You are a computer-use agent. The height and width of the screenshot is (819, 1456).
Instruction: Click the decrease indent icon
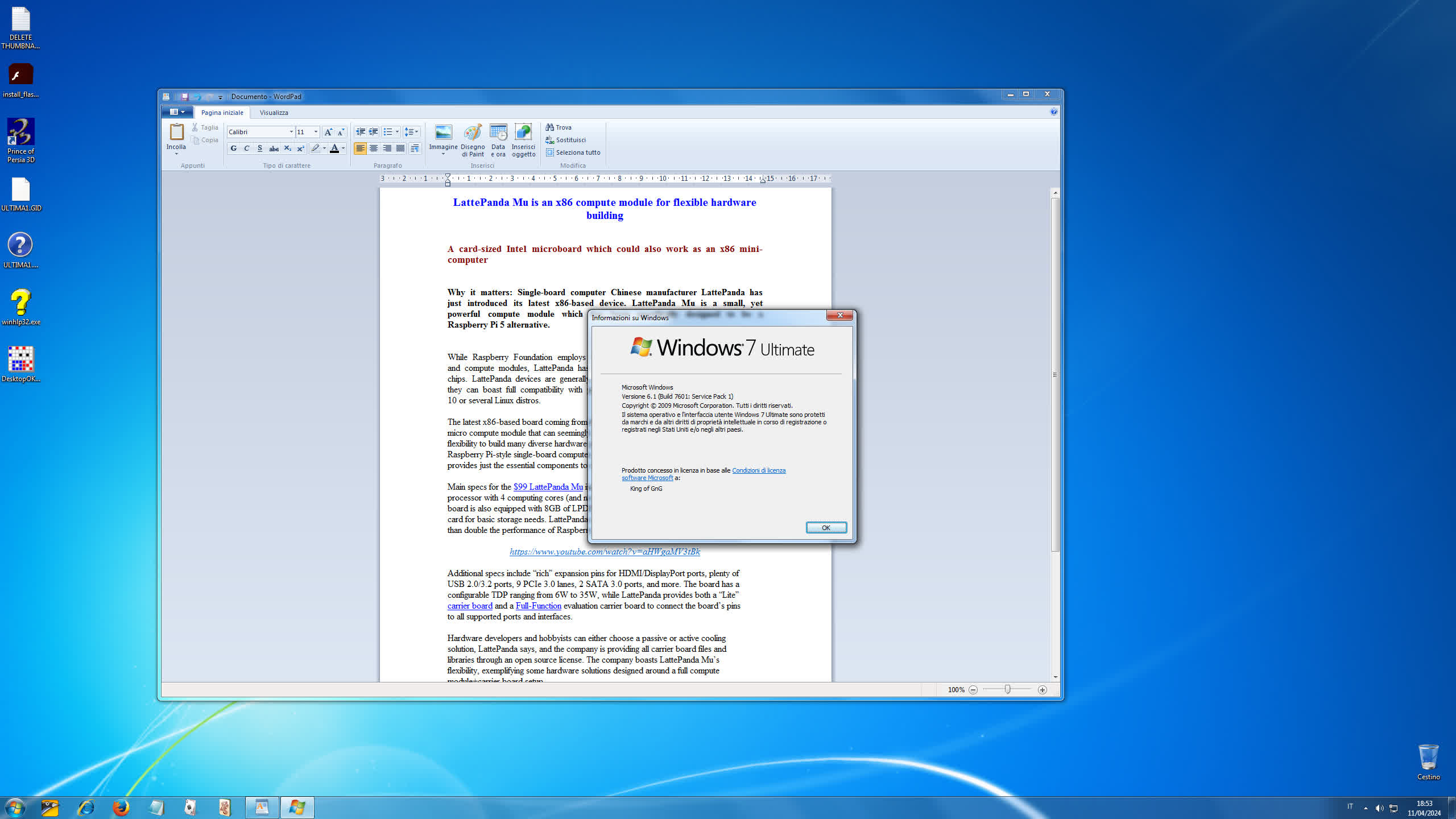360,132
